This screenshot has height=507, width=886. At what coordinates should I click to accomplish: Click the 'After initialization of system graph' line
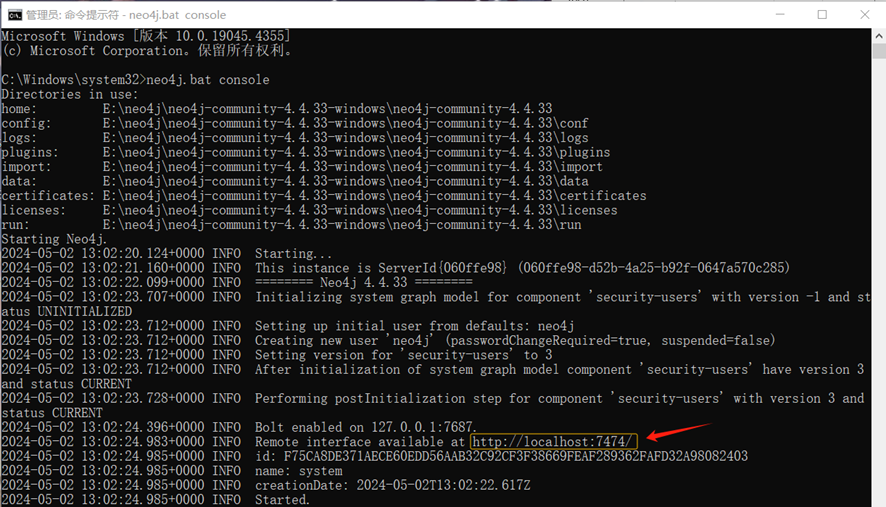(x=433, y=370)
